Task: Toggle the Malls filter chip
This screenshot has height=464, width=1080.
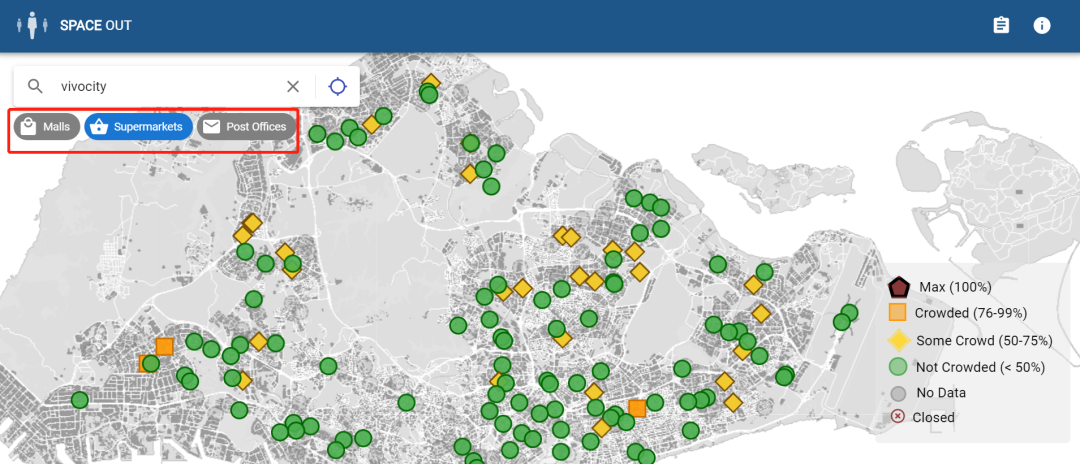Action: click(x=47, y=127)
